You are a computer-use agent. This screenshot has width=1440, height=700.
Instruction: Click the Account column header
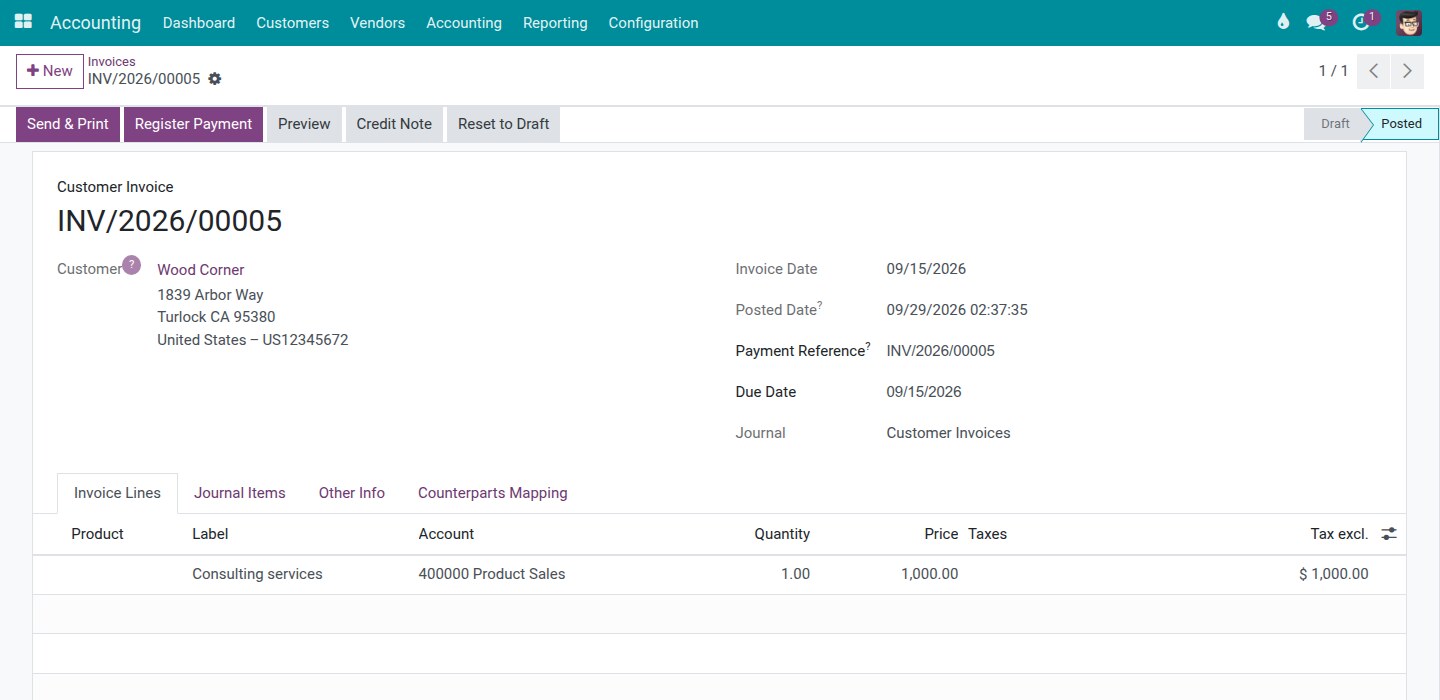click(x=446, y=534)
